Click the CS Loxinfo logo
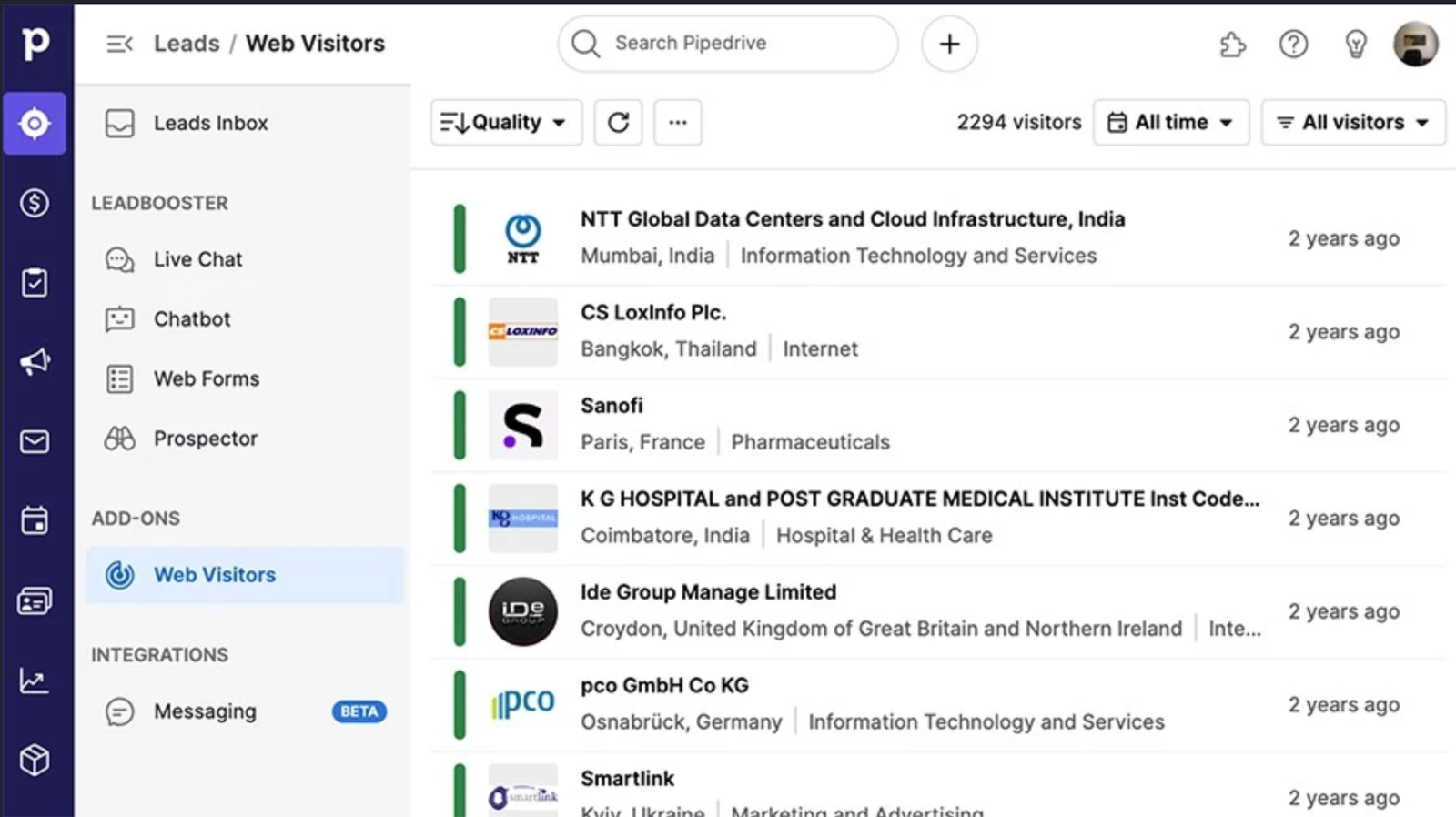This screenshot has width=1456, height=817. [x=523, y=331]
